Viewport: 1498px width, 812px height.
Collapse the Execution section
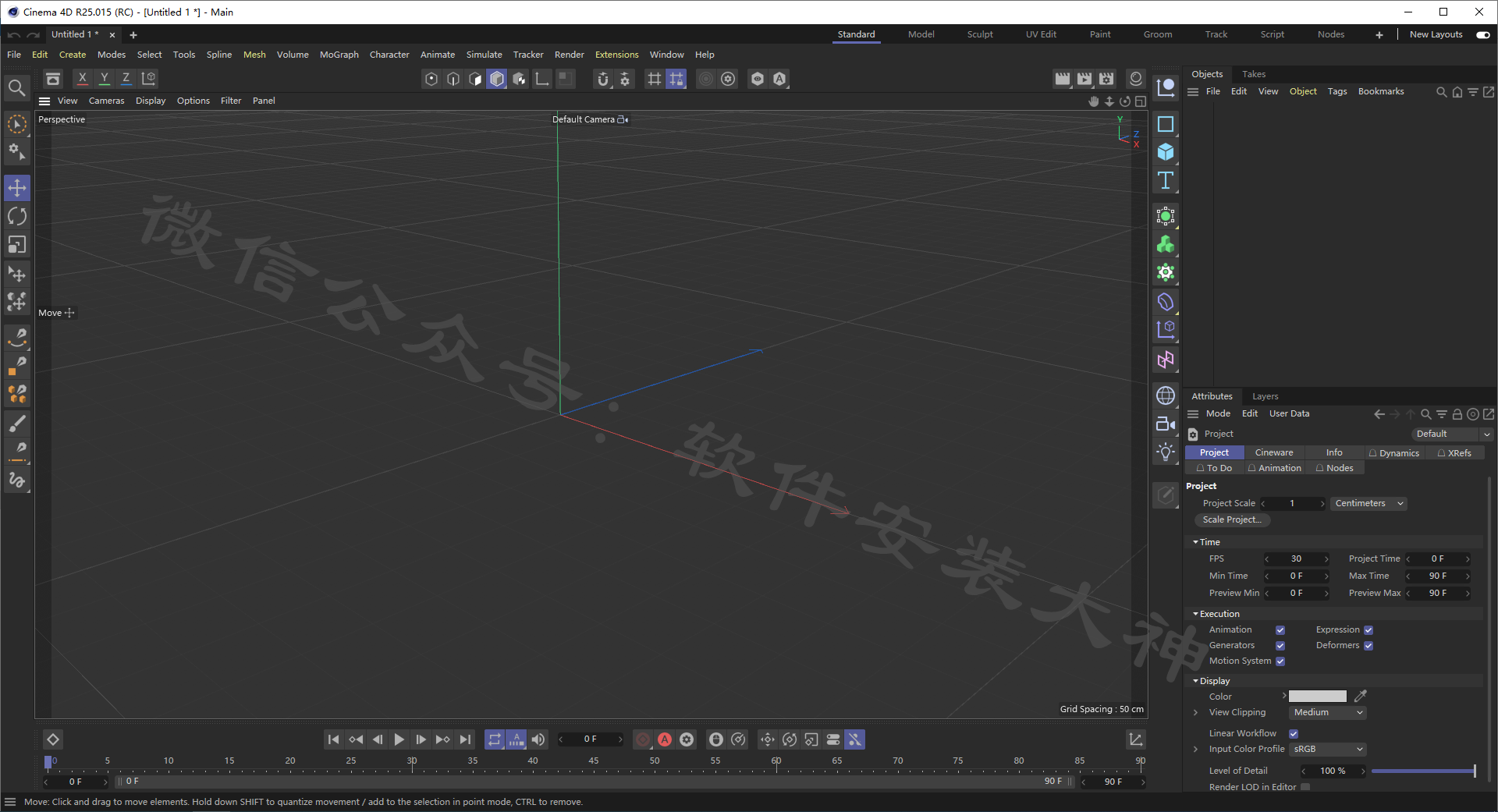pos(1195,614)
